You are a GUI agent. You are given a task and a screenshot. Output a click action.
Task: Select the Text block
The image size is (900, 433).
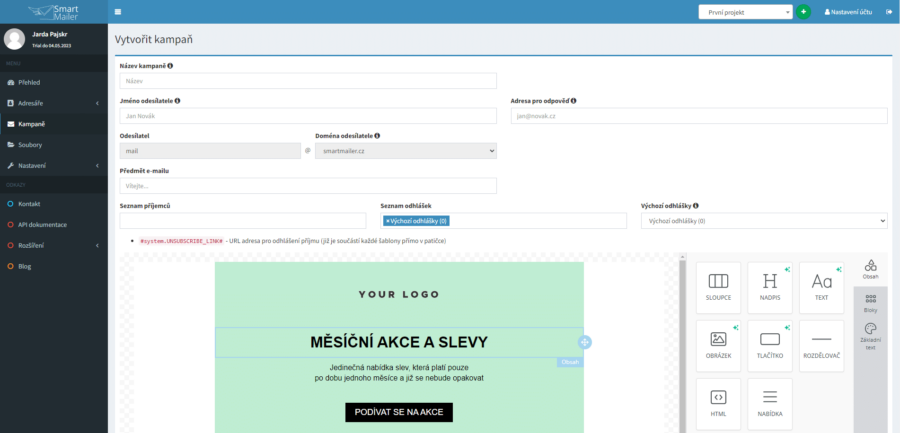tap(821, 288)
